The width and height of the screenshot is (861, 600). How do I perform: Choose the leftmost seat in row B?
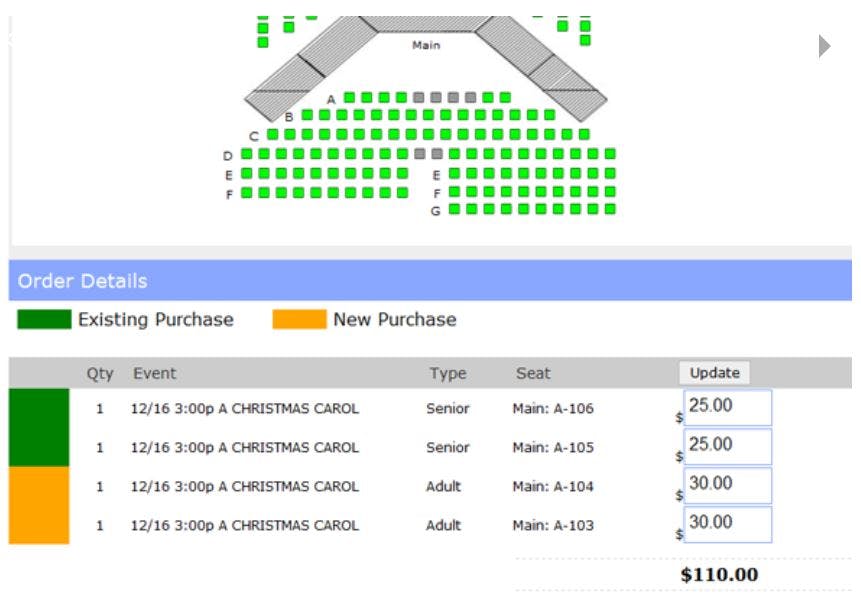click(x=307, y=116)
